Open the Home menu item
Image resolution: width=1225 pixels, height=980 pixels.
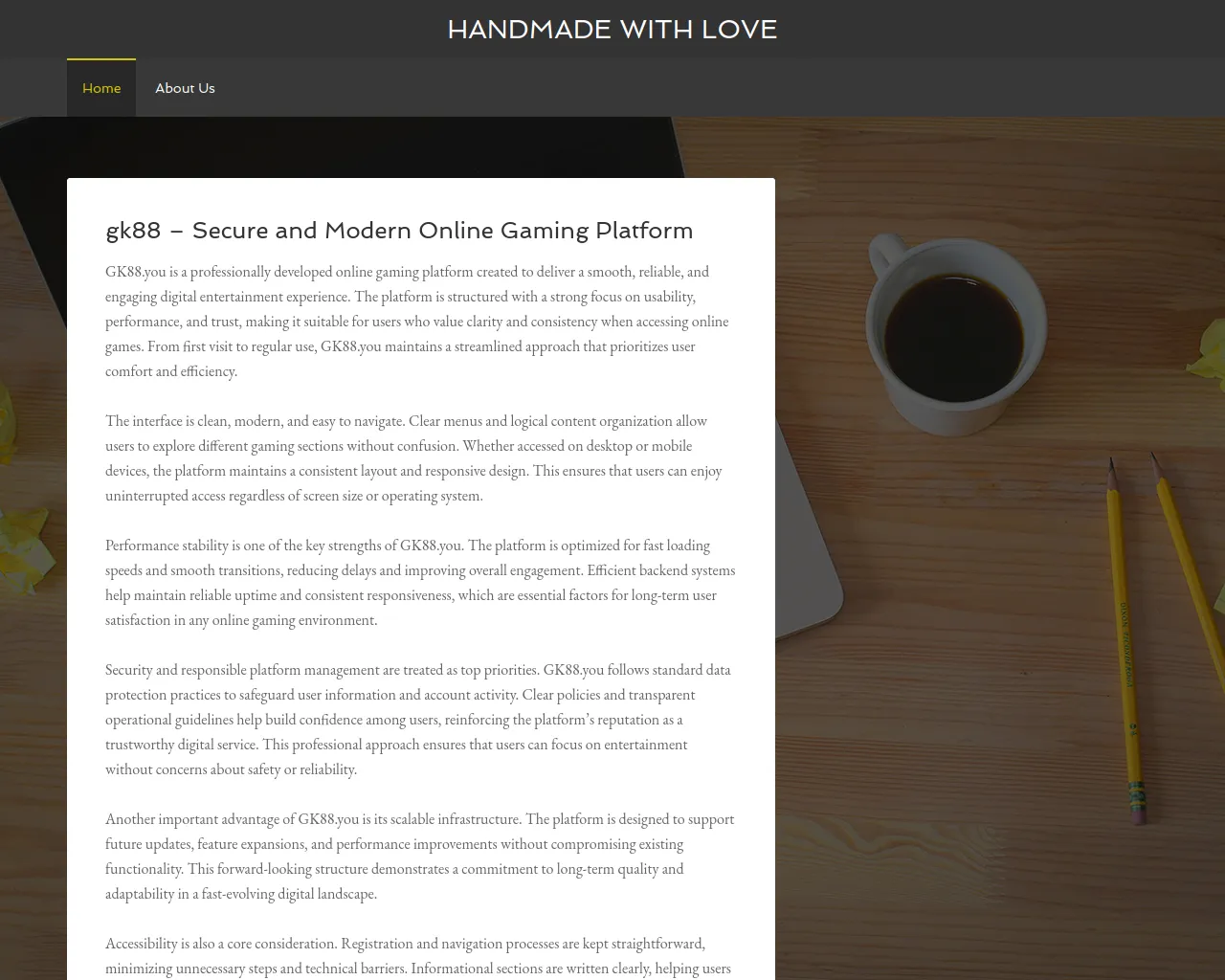point(101,88)
